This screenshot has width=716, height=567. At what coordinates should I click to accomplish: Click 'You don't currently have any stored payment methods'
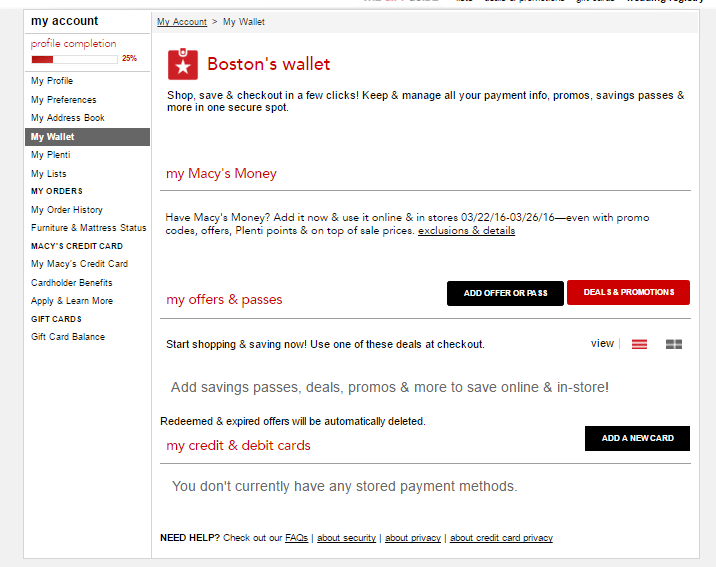pyautogui.click(x=344, y=487)
